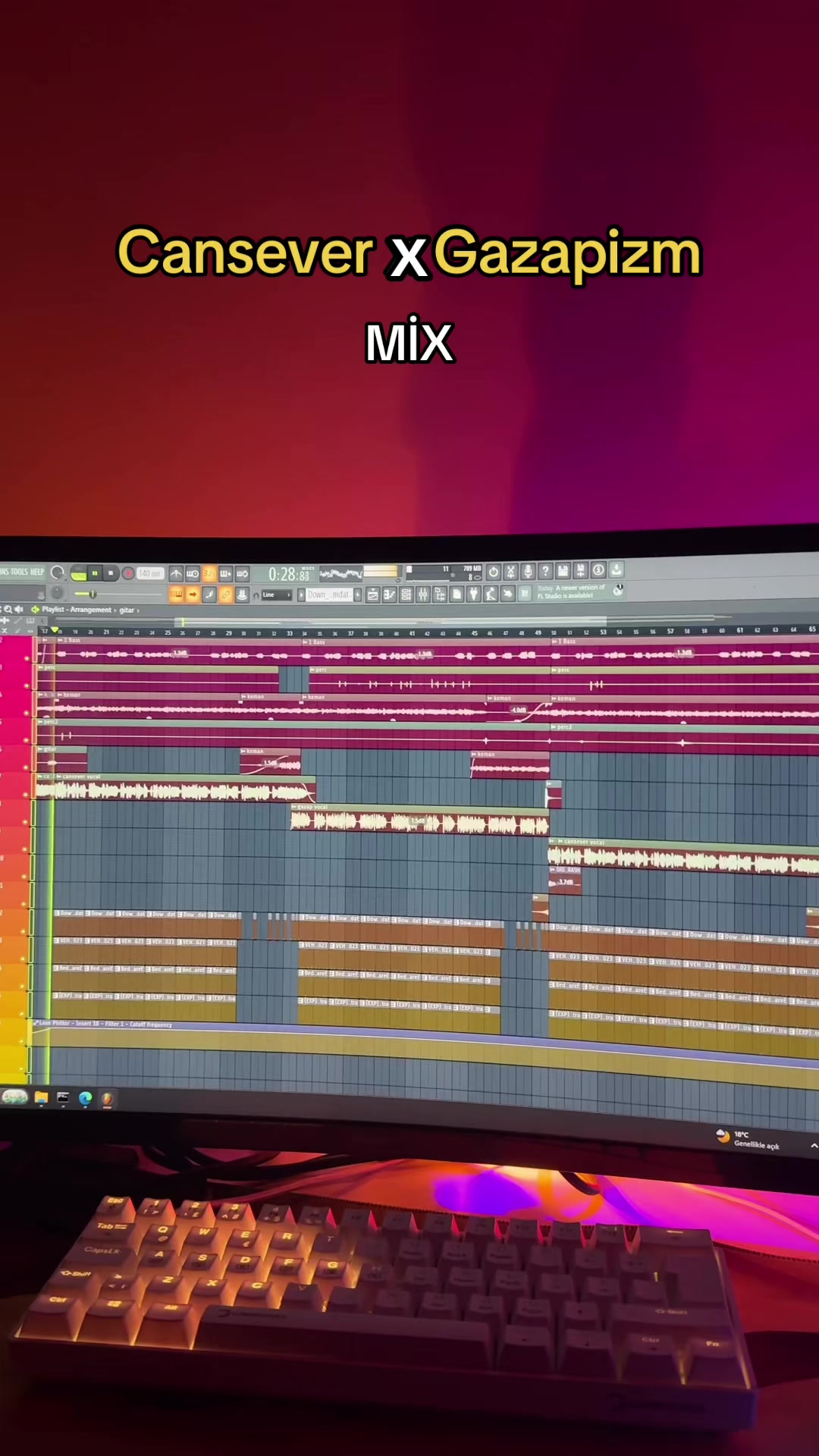Click the 789 MB memory display
819x1456 pixels.
coord(472,567)
